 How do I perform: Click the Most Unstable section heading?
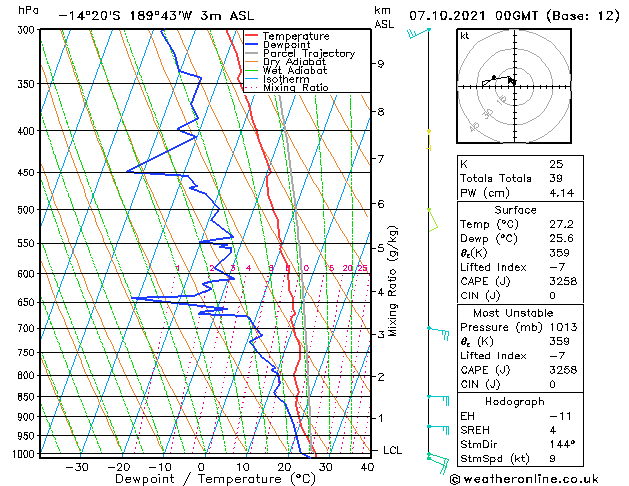(x=513, y=313)
